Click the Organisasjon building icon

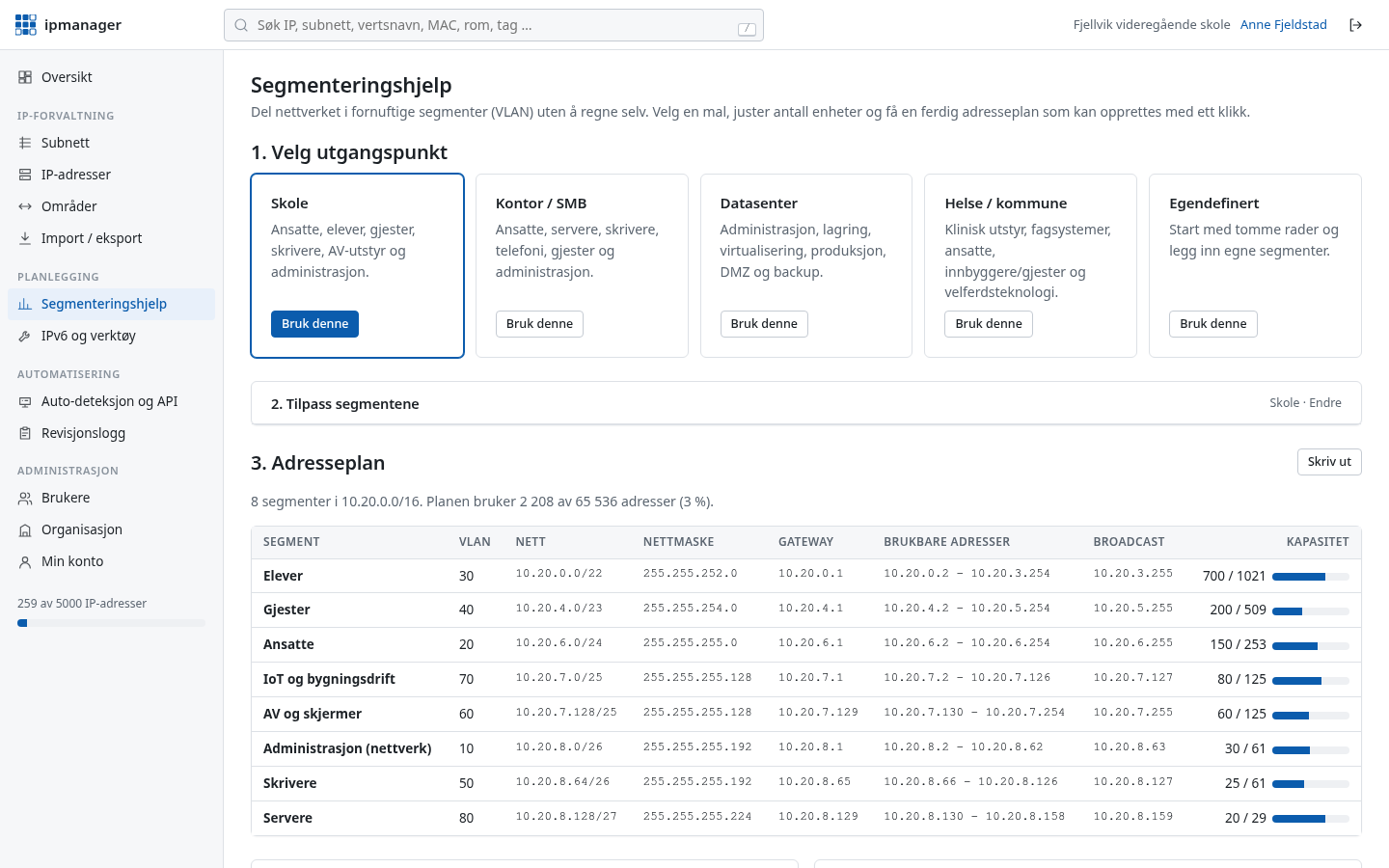coord(25,529)
